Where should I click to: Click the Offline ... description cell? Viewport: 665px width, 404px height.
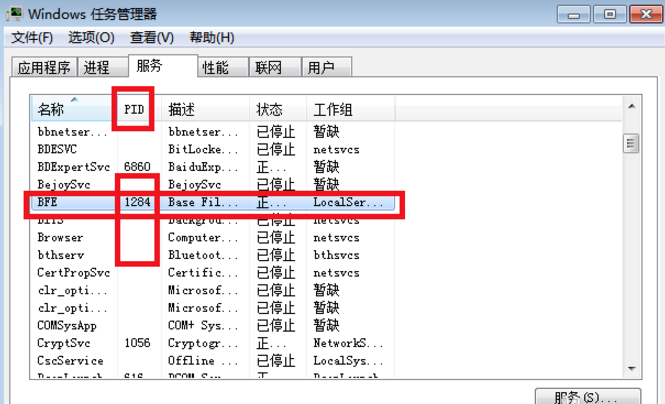[x=203, y=361]
